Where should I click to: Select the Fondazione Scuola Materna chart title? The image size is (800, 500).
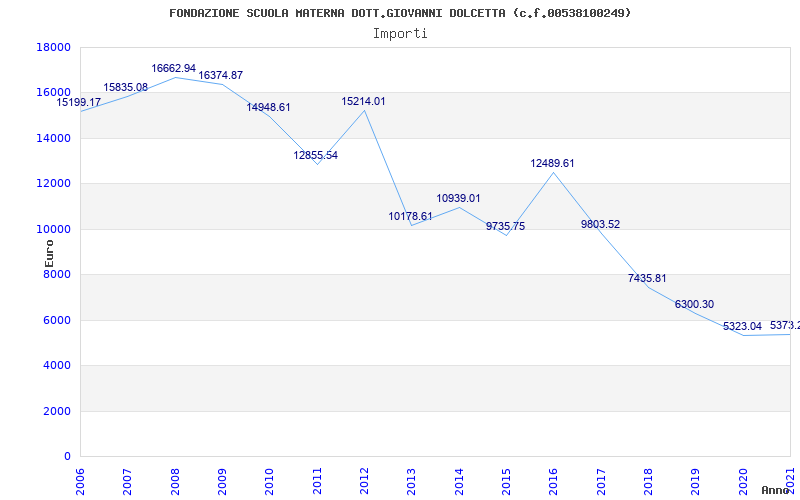[400, 13]
